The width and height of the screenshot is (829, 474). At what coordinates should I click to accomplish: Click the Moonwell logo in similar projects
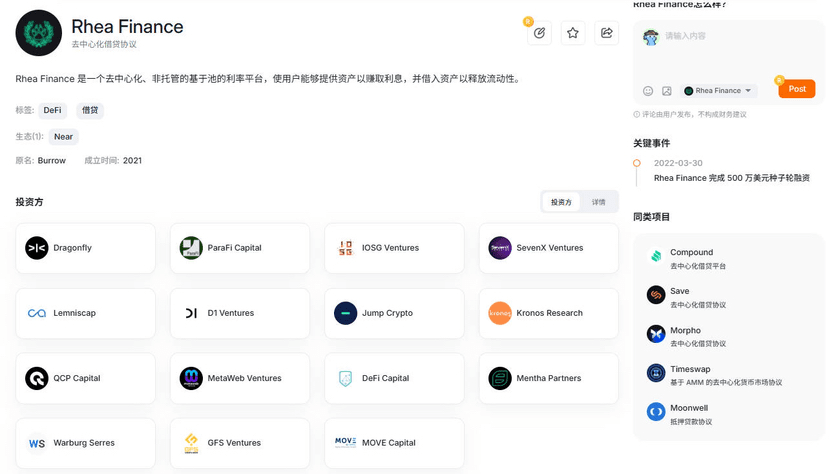(x=656, y=412)
